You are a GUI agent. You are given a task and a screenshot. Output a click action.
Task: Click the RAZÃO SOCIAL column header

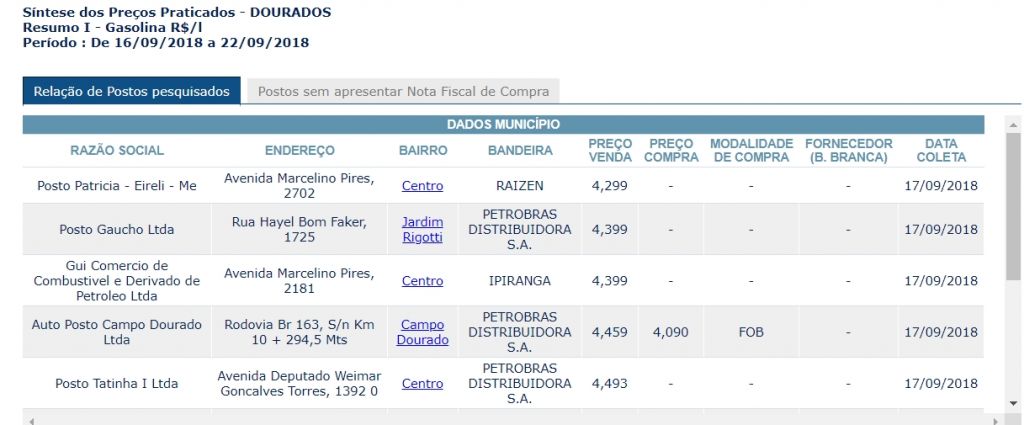[117, 151]
